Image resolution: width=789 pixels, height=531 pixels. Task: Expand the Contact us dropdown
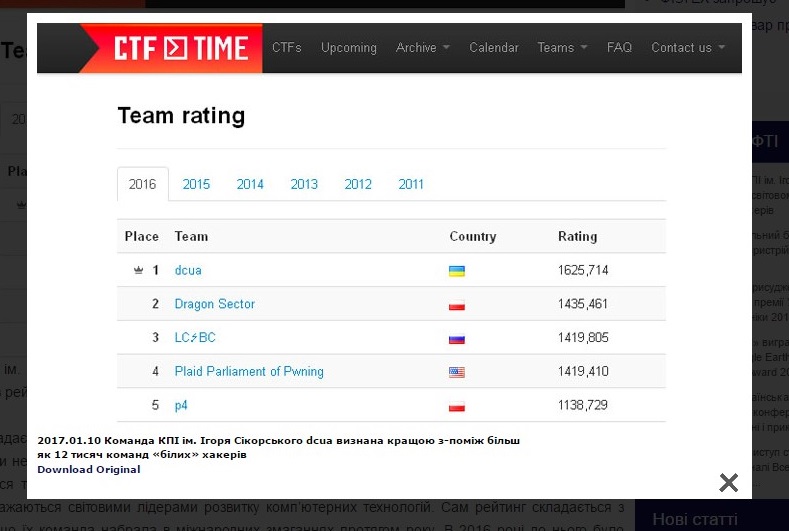pos(688,48)
